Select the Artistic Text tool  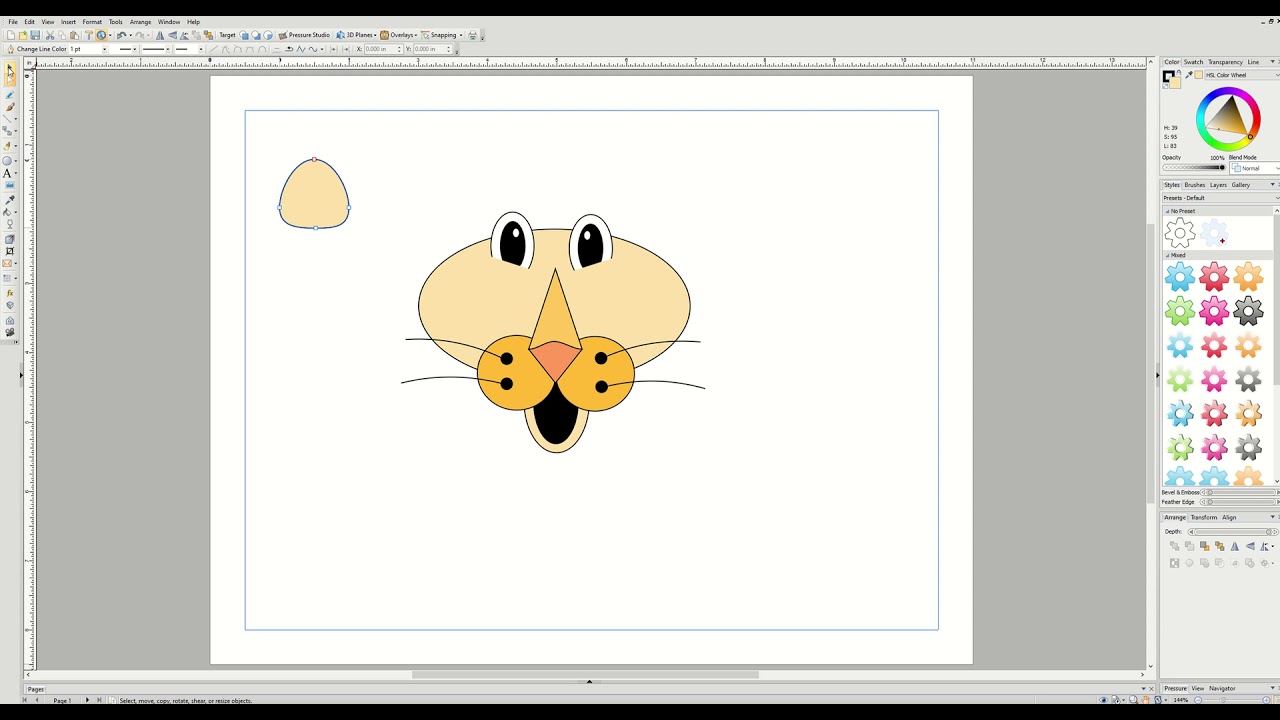tap(8, 173)
